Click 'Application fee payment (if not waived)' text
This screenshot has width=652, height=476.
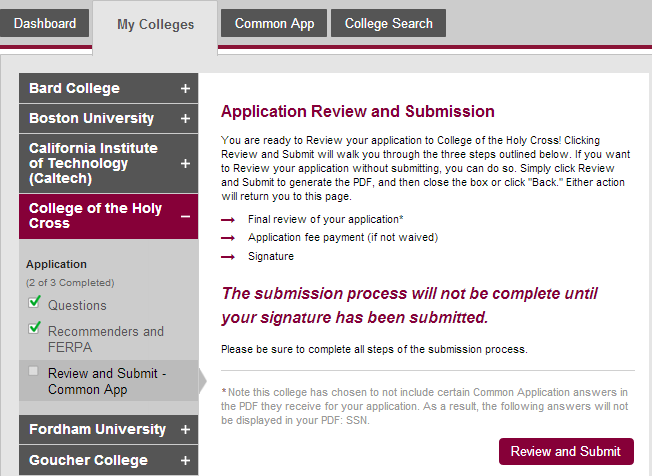click(x=343, y=237)
